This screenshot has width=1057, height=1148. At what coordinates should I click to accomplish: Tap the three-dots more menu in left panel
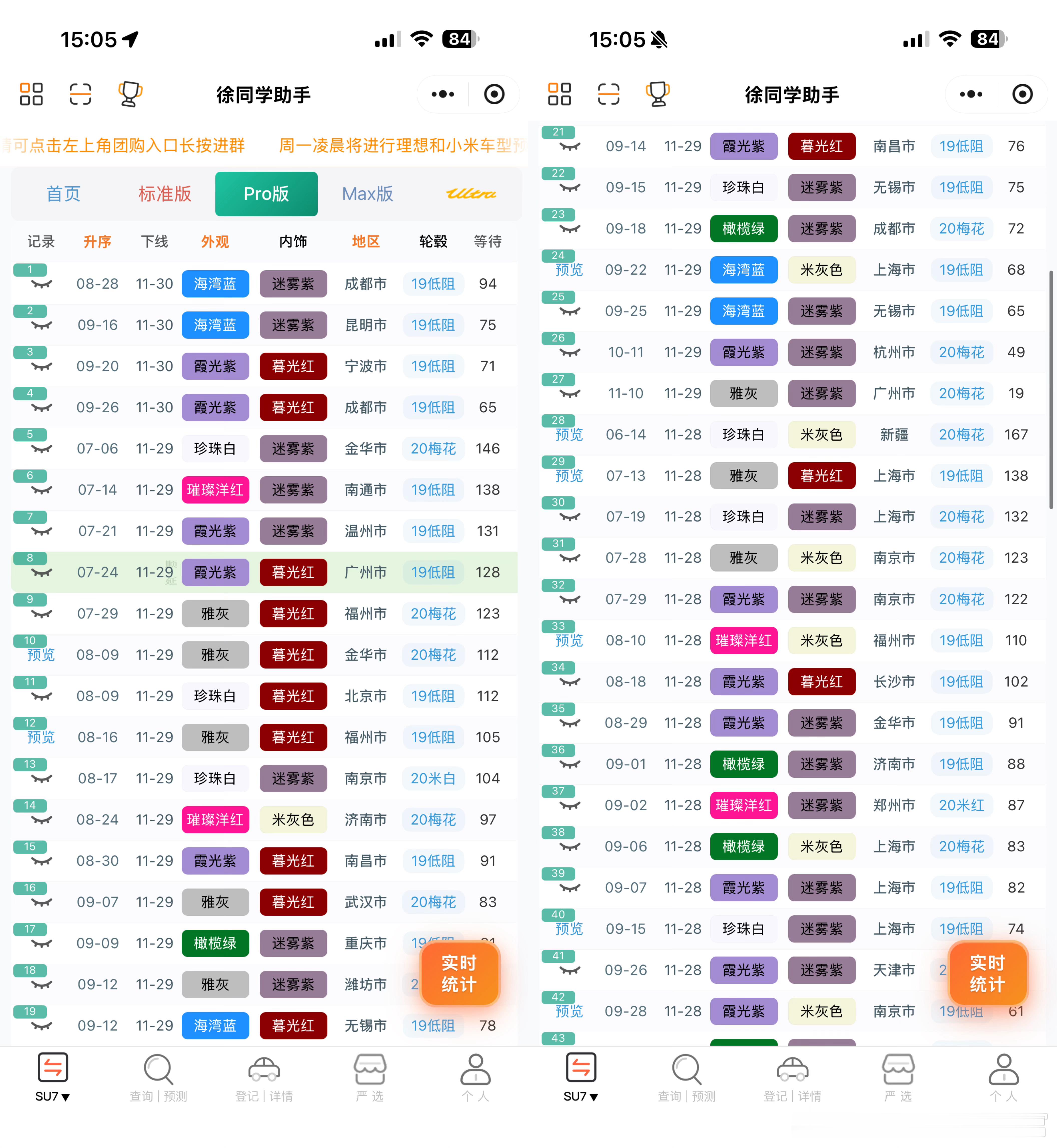click(x=443, y=94)
